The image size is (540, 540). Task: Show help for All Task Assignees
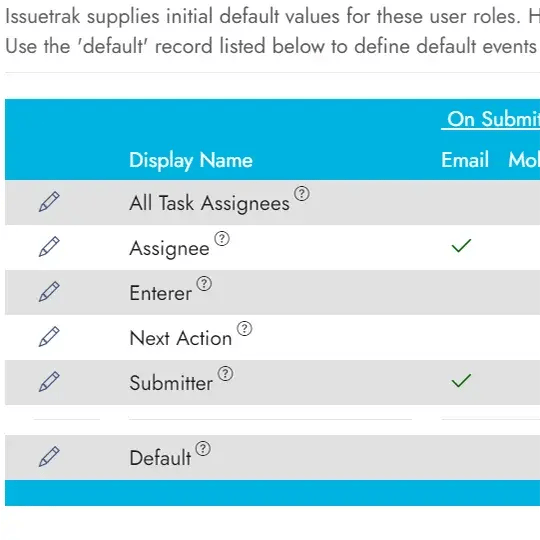[302, 194]
